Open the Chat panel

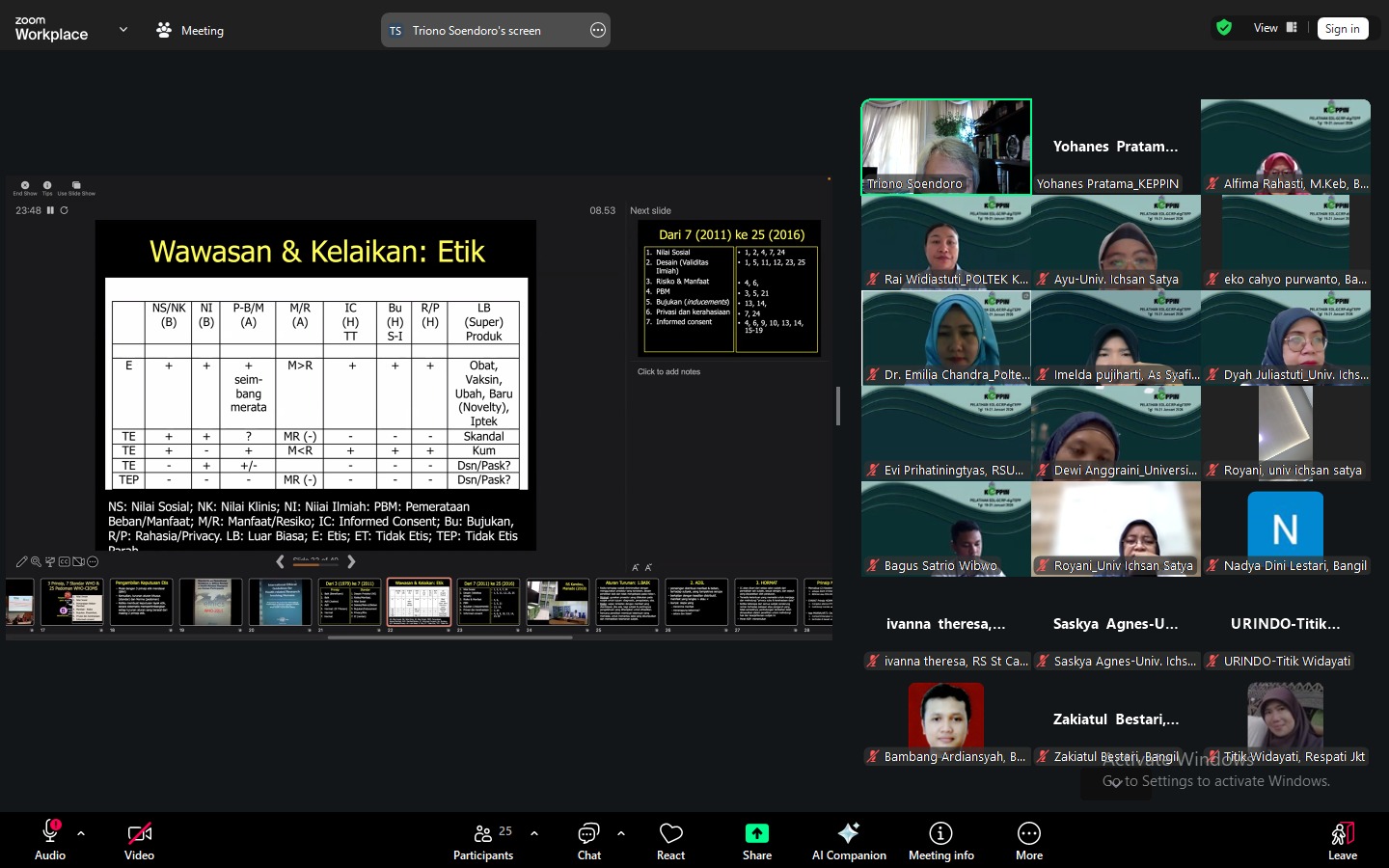point(588,840)
